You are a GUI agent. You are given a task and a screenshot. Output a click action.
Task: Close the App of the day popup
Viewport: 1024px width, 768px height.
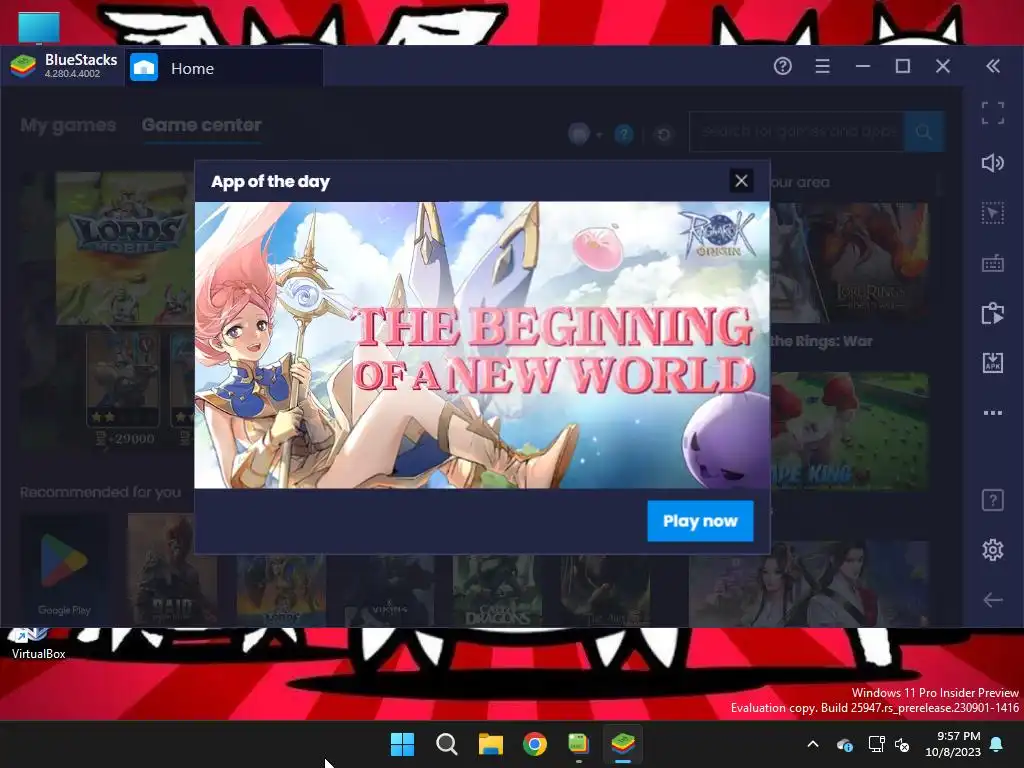[741, 181]
